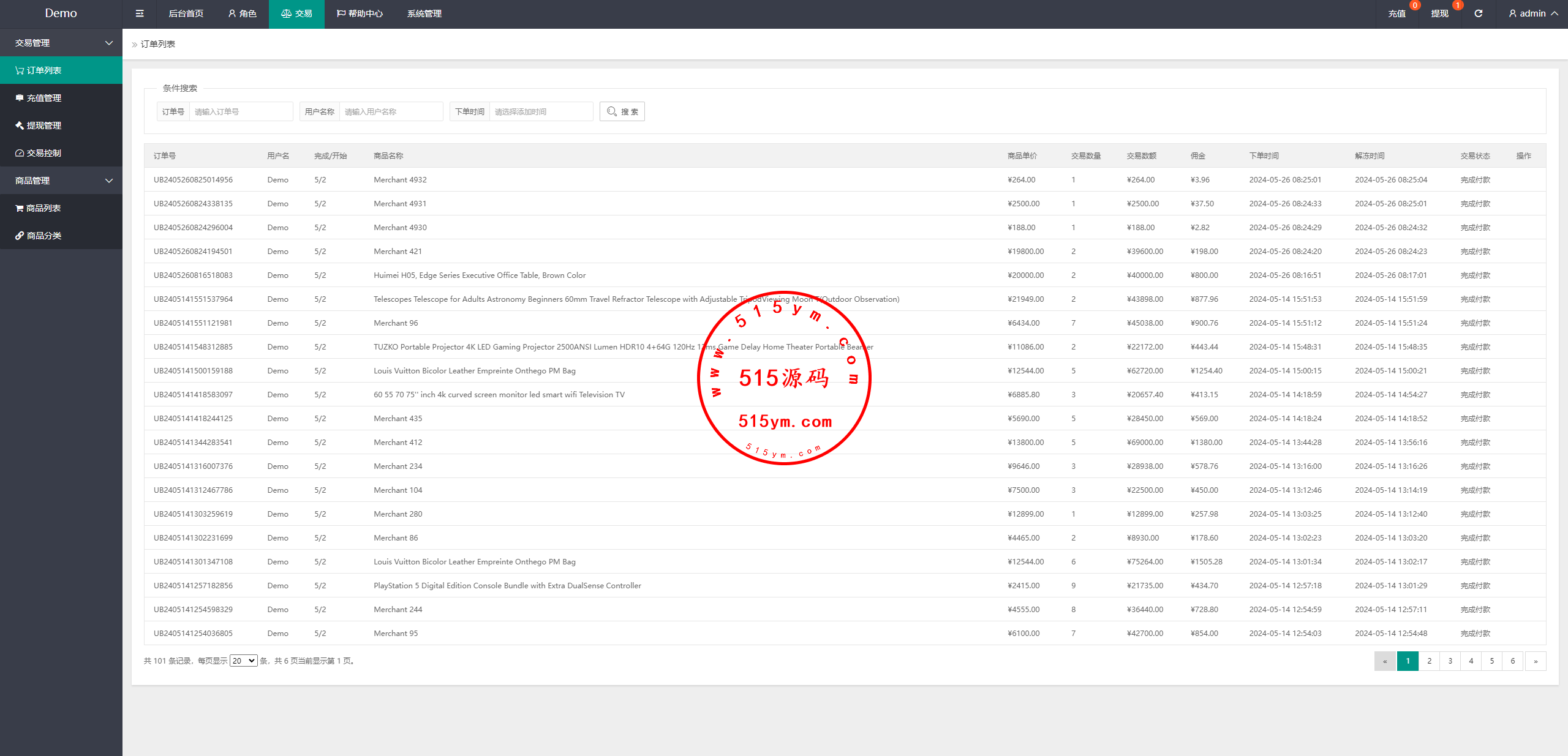Open the per-page count dropdown
This screenshot has height=756, width=1568.
[243, 661]
